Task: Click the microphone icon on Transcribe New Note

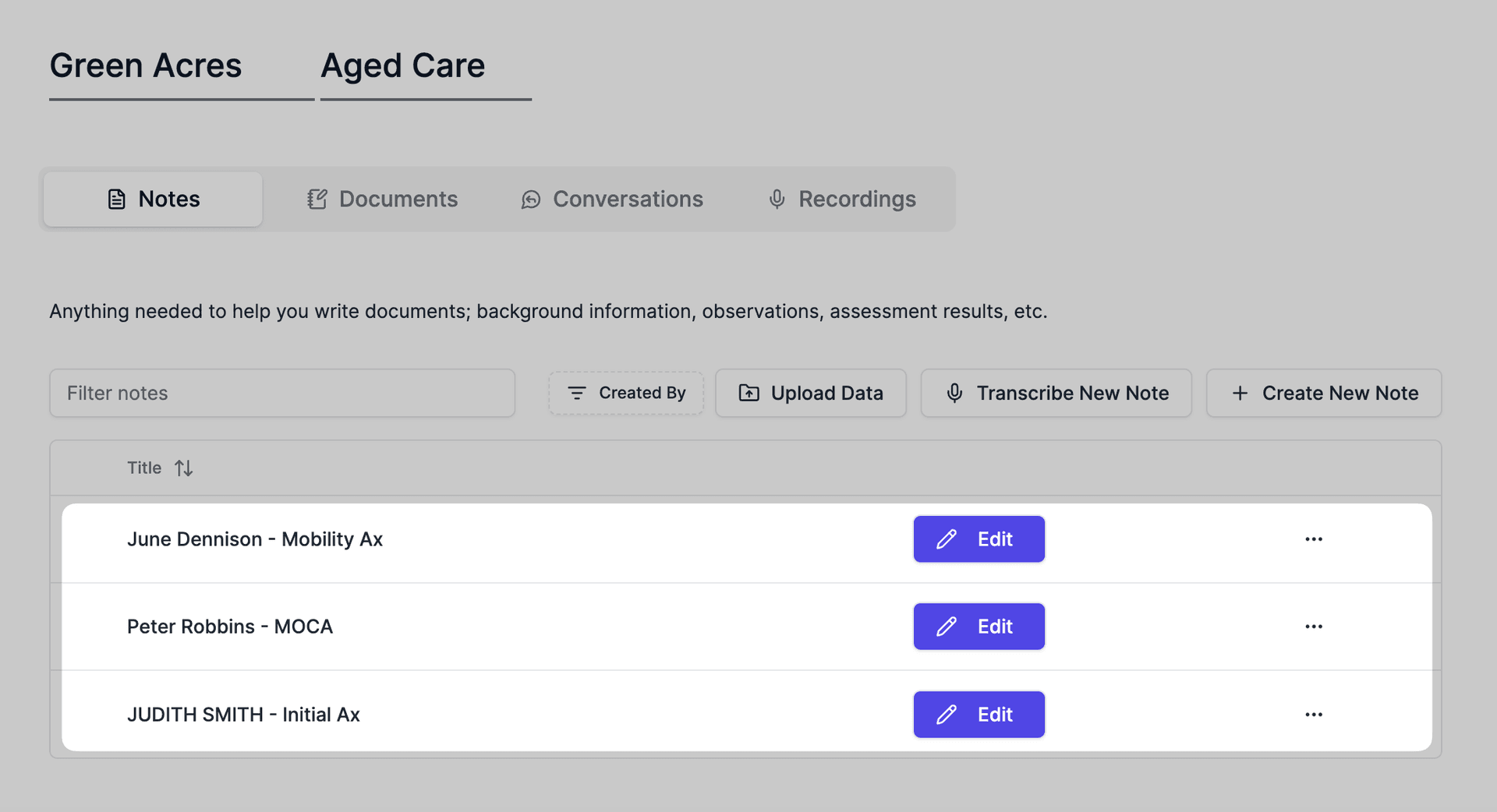Action: [954, 393]
